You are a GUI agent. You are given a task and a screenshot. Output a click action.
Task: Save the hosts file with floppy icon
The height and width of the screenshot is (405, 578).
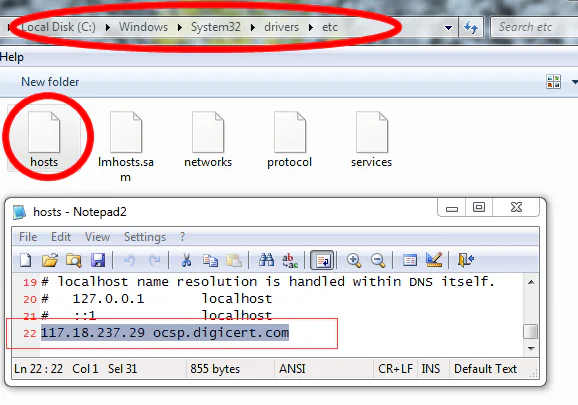98,260
